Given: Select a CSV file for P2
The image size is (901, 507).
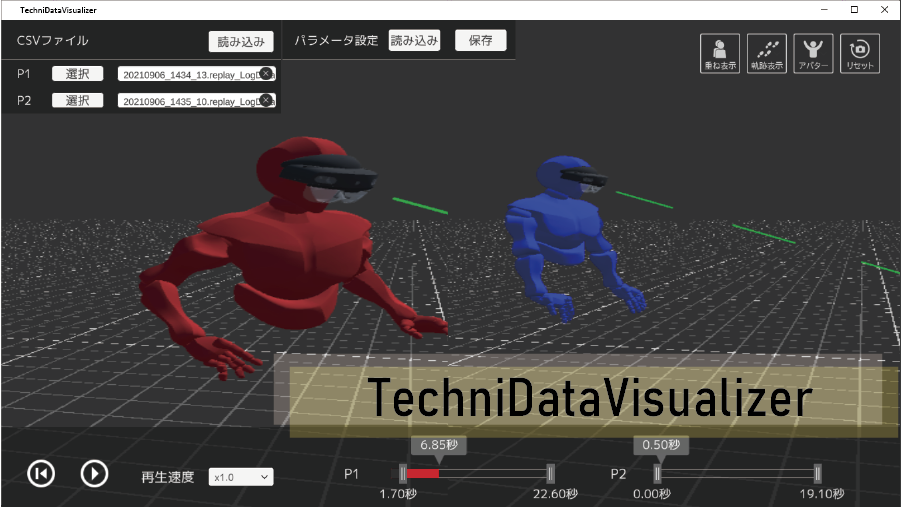Looking at the screenshot, I should (78, 101).
